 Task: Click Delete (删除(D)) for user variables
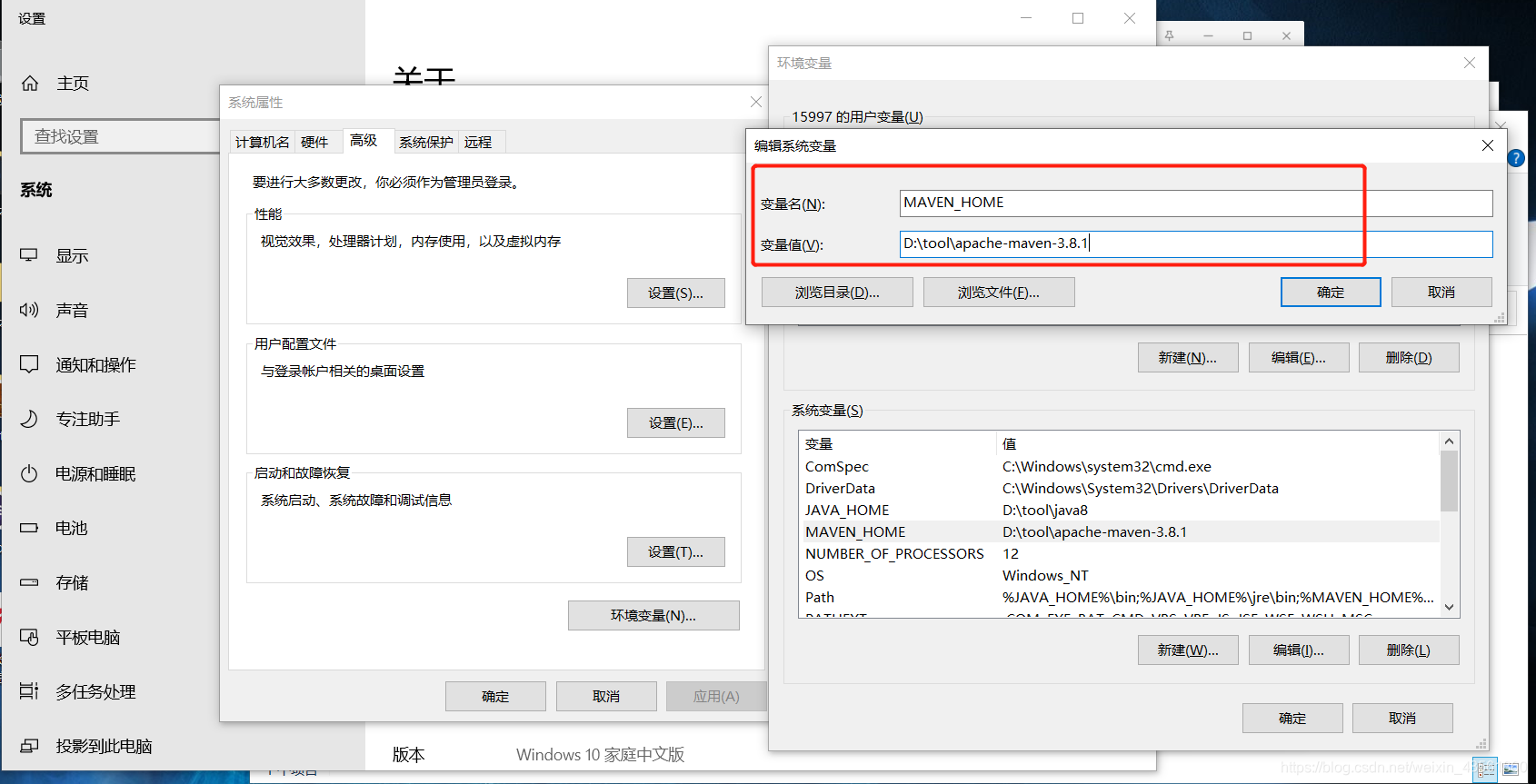point(1409,358)
